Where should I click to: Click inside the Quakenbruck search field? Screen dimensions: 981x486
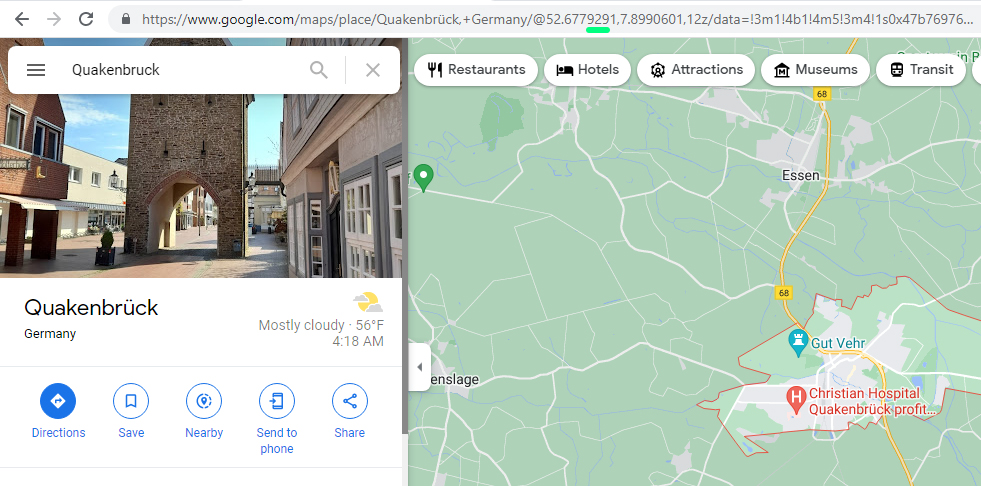(x=180, y=70)
